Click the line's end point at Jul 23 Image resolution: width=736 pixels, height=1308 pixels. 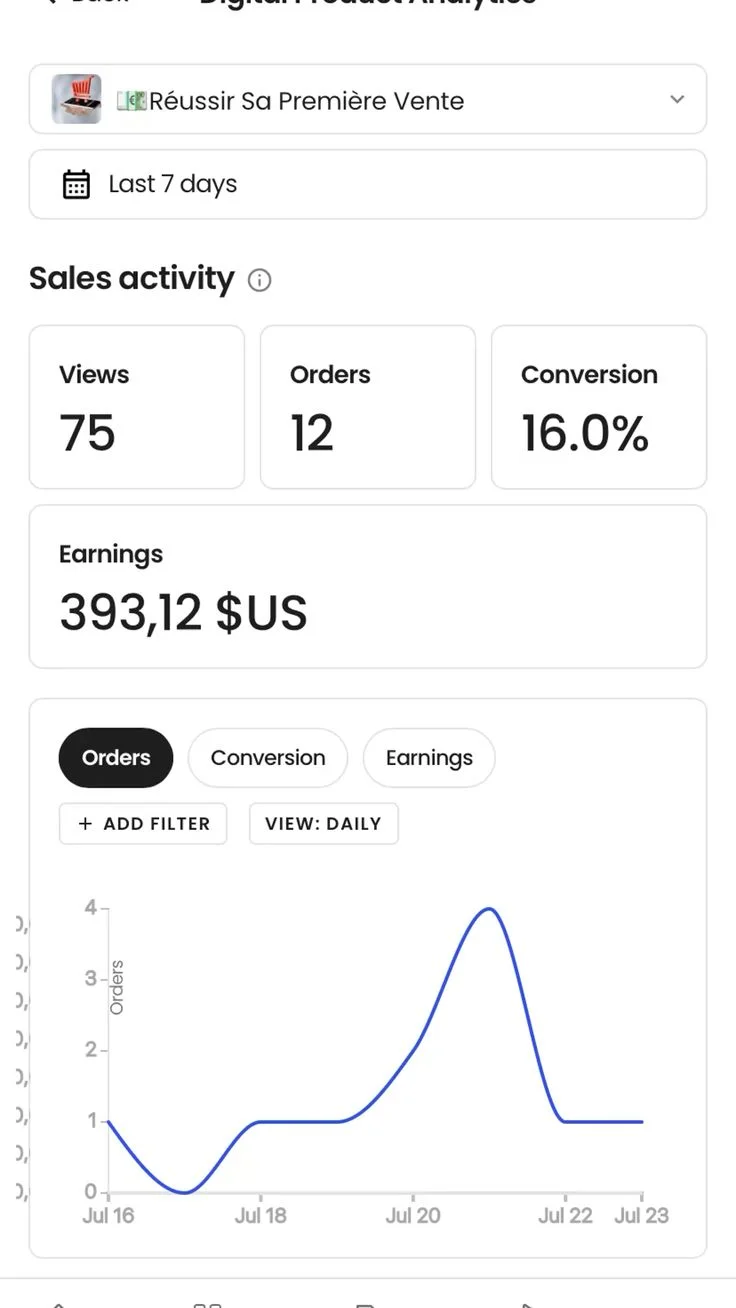coord(641,1122)
